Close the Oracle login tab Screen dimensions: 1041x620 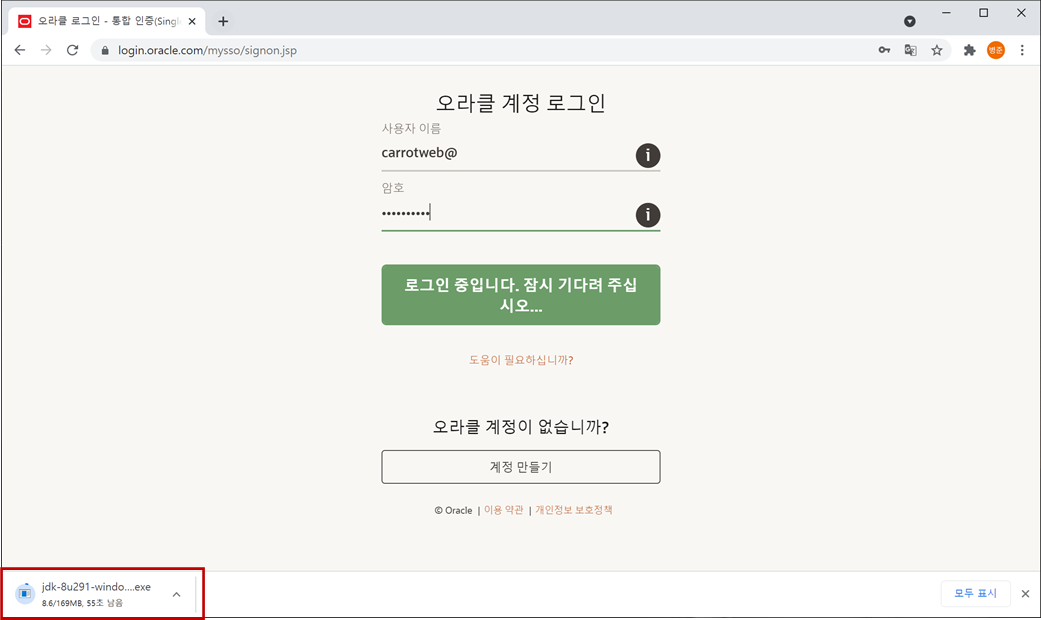(192, 21)
